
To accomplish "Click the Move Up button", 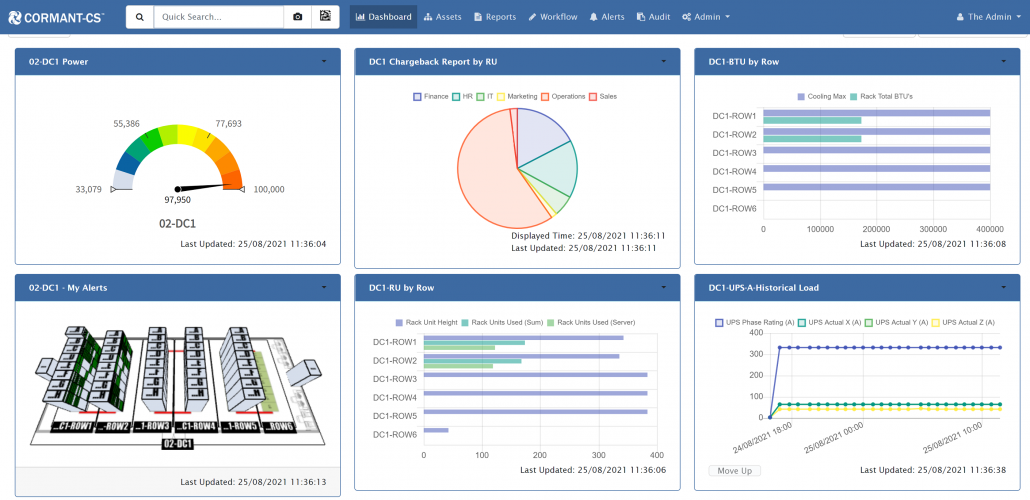I will coord(734,471).
